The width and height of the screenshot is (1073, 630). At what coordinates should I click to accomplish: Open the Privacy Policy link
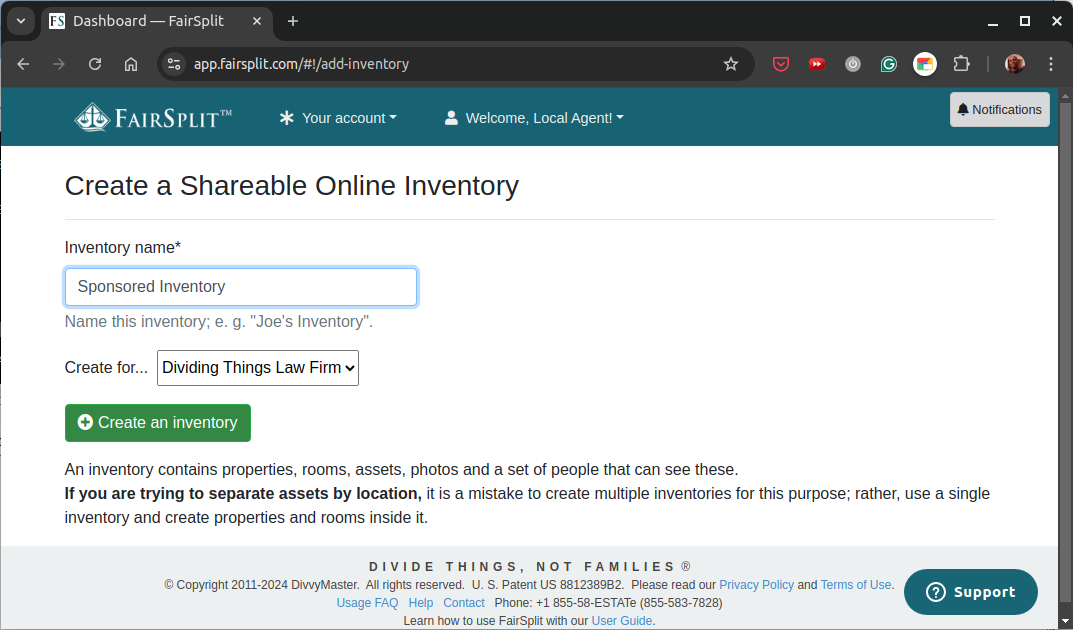click(x=756, y=585)
